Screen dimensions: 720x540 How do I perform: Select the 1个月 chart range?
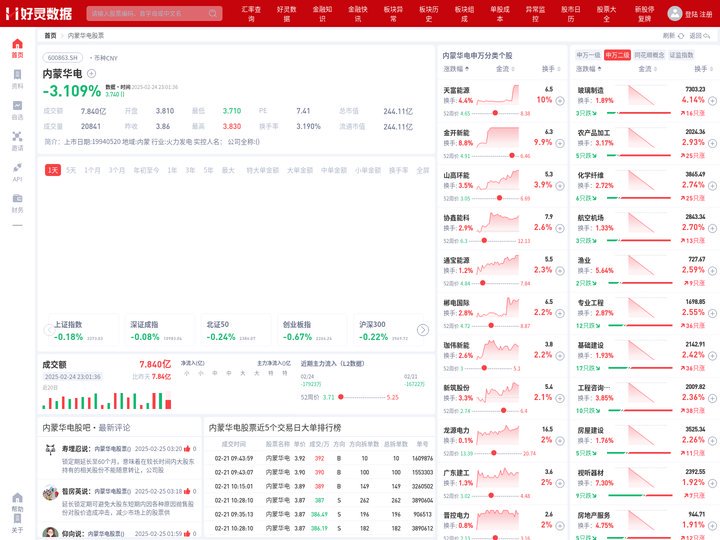click(92, 170)
